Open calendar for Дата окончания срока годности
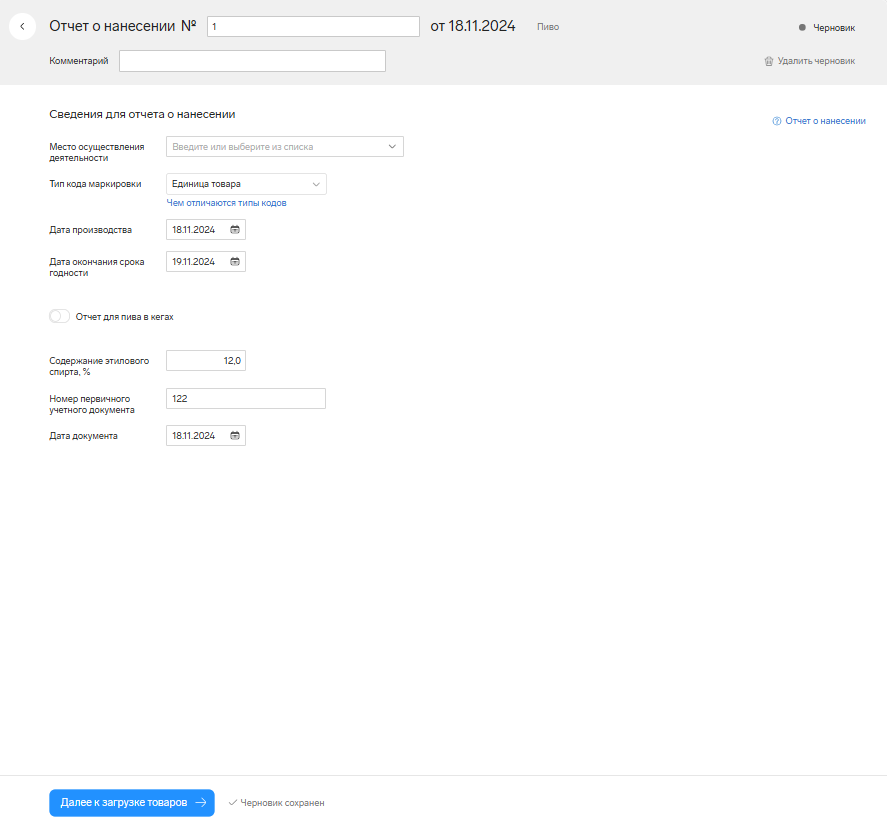This screenshot has width=887, height=826. [235, 261]
